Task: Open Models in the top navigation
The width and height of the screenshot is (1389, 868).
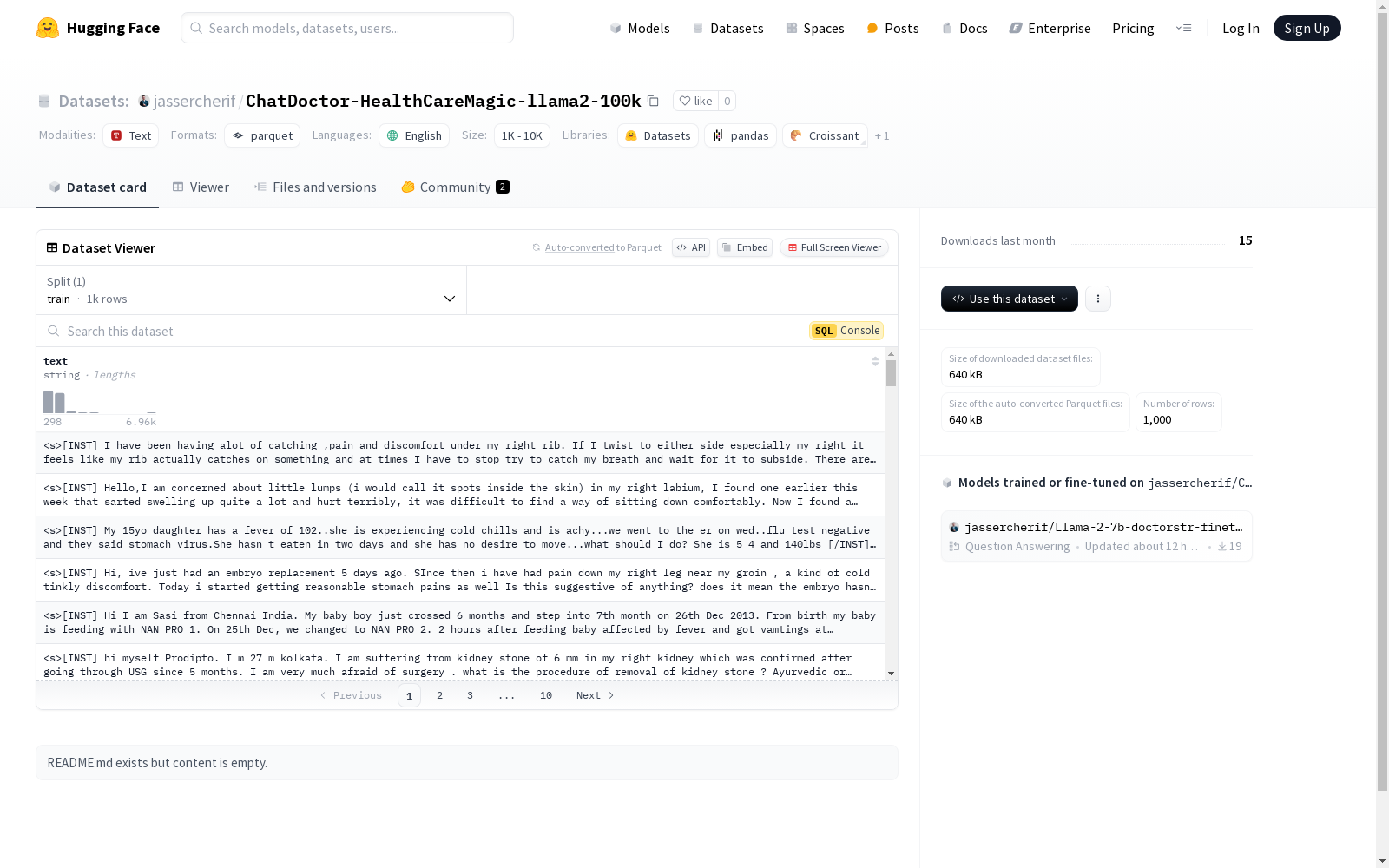Action: point(640,28)
